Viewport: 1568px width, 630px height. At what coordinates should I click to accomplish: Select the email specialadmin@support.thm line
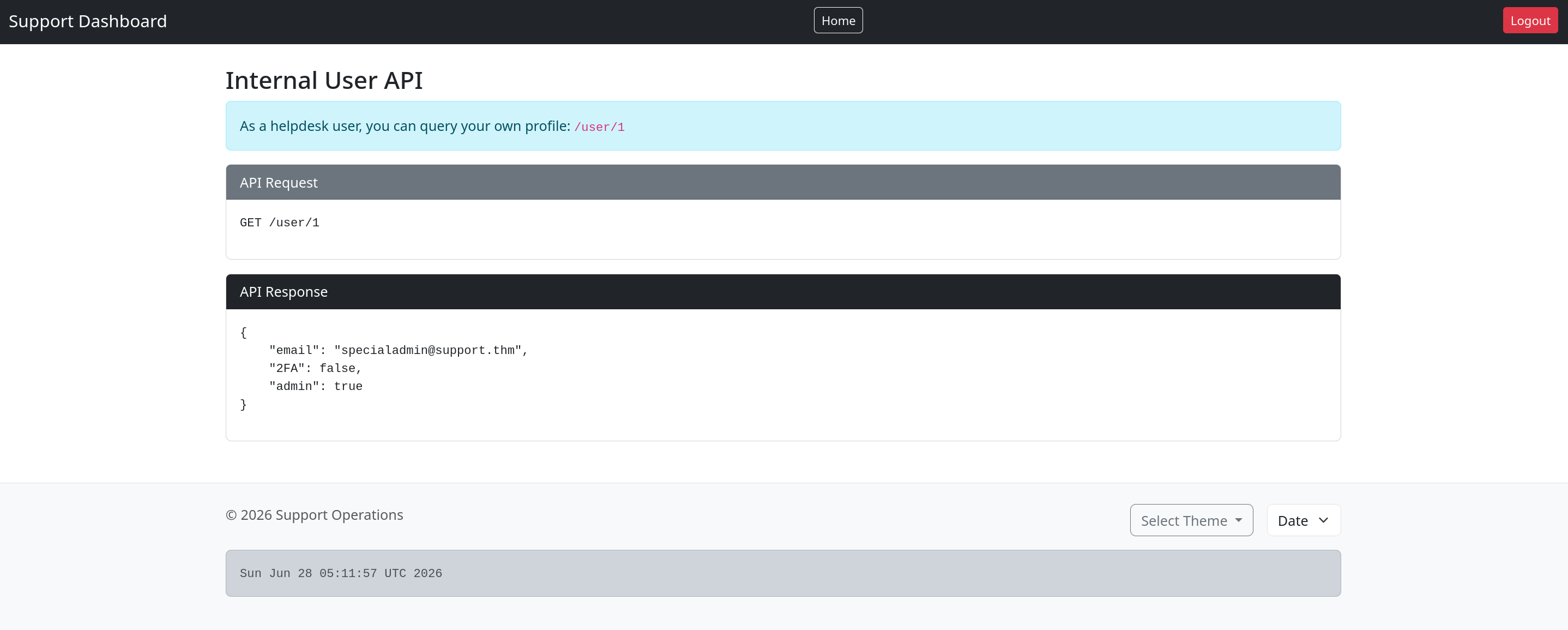coord(398,351)
